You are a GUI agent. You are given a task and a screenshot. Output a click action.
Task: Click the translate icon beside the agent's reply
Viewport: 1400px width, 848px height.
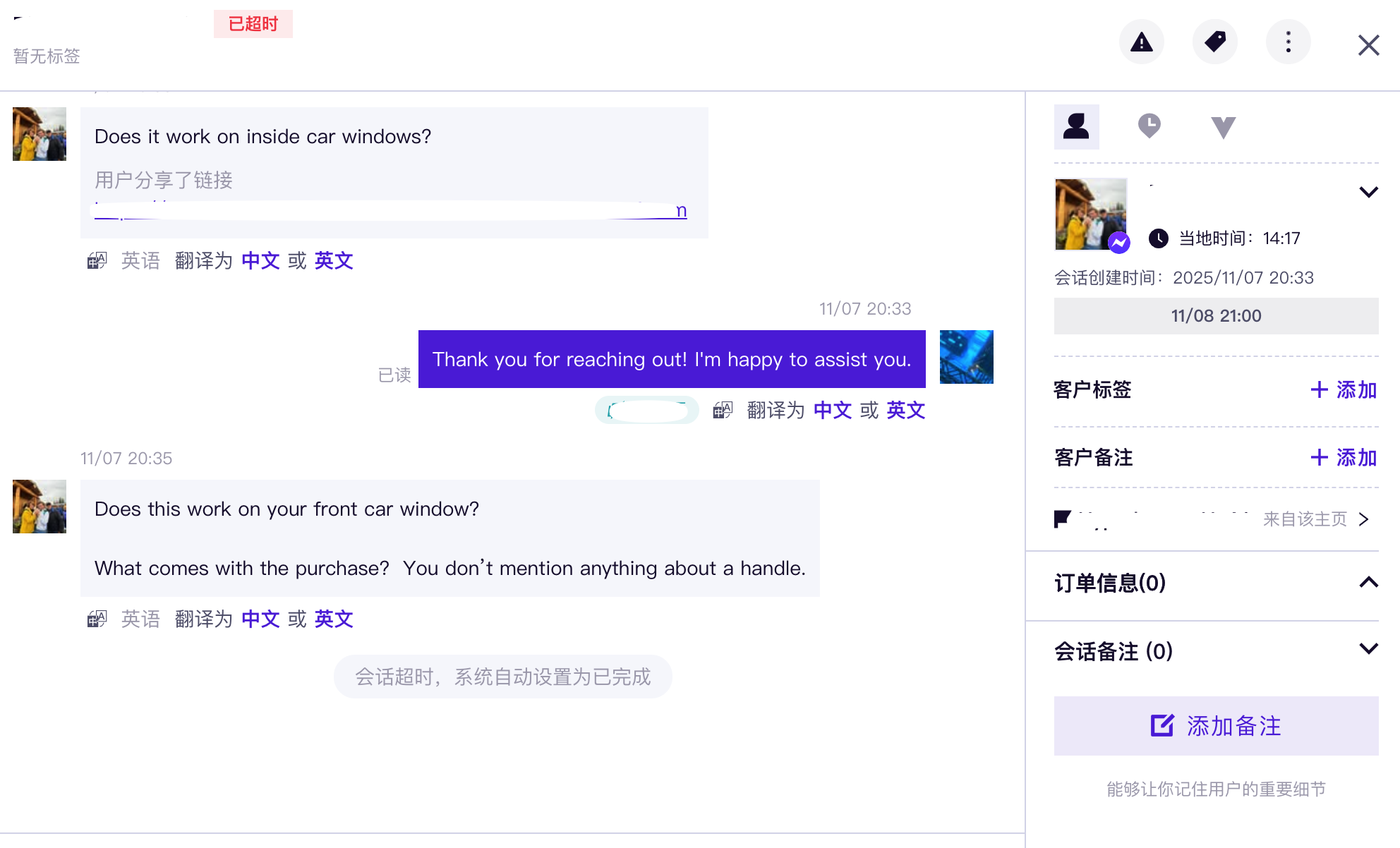click(x=723, y=410)
